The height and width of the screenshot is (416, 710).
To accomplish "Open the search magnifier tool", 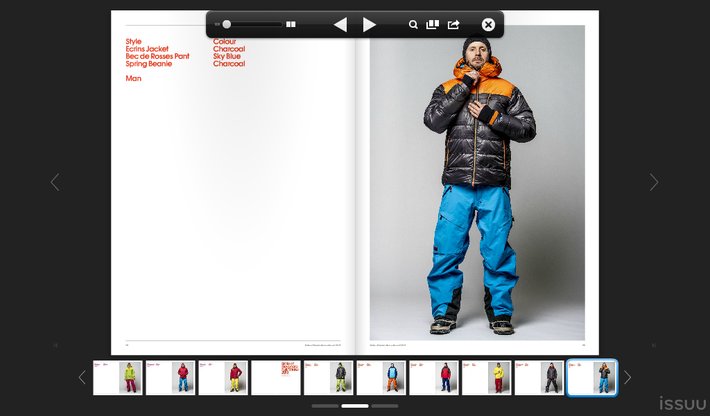I will tap(413, 24).
